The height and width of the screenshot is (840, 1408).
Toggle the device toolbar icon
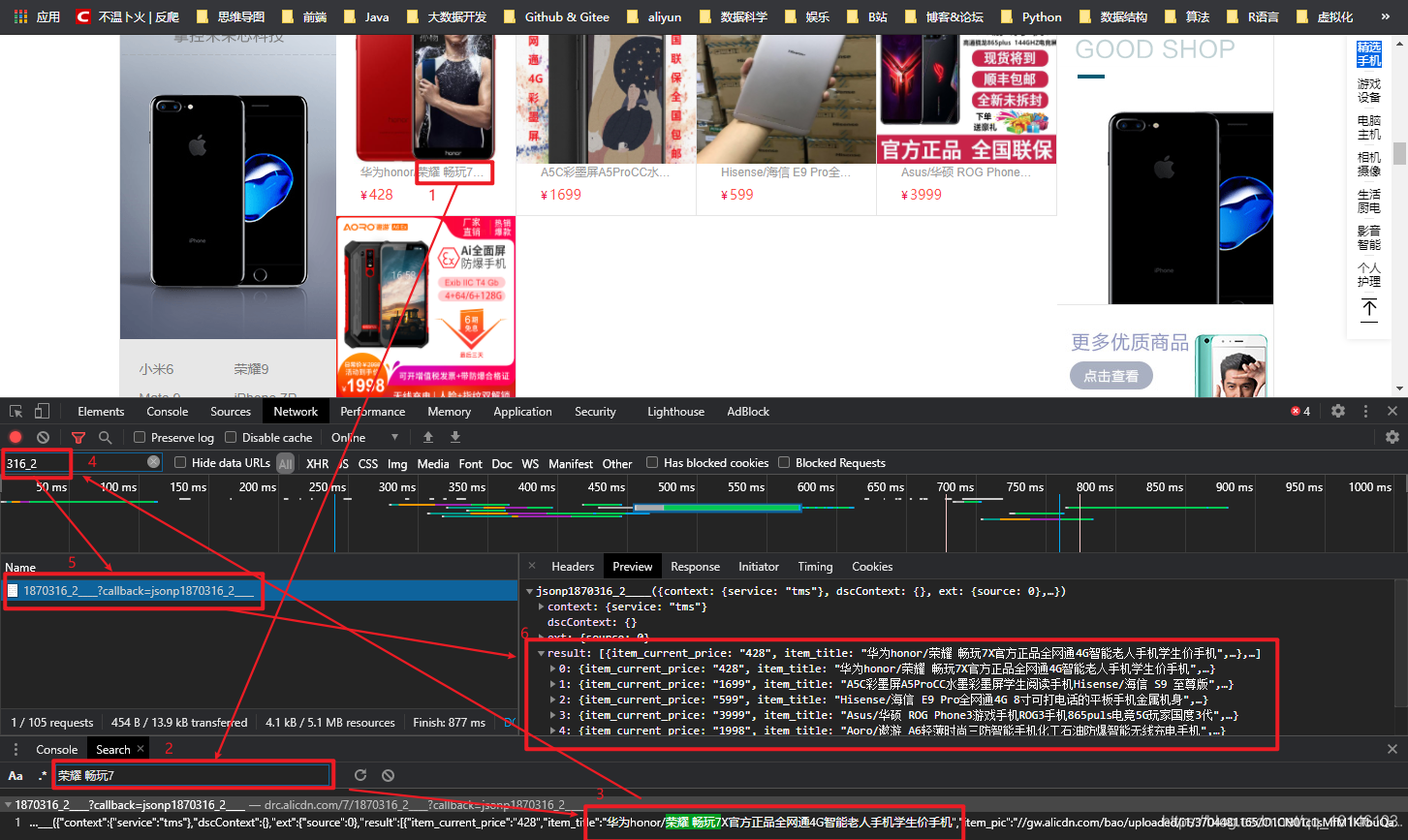point(42,411)
